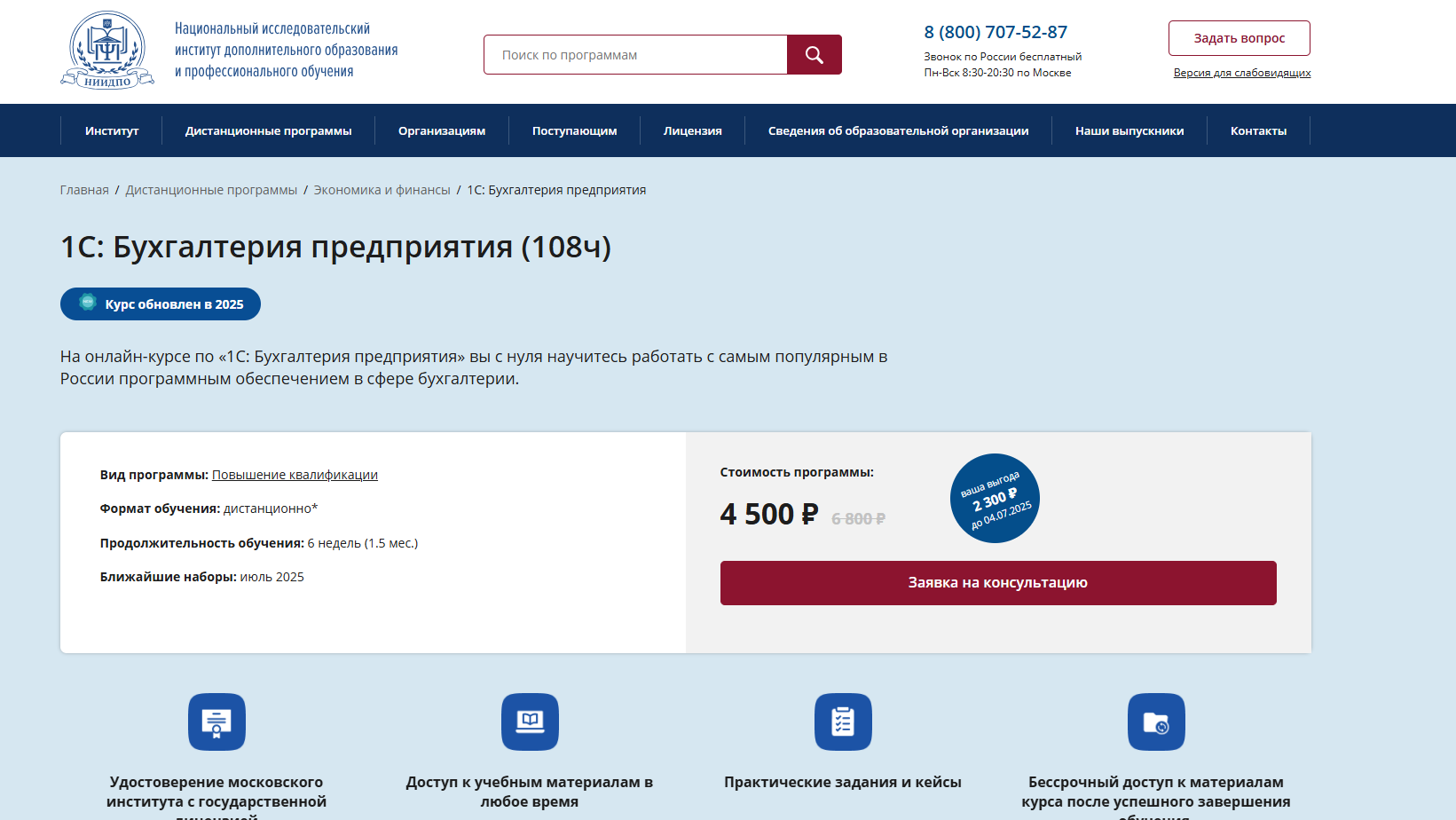Click Заявка на консультацию button
Viewport: 1456px width, 820px height.
[x=998, y=583]
